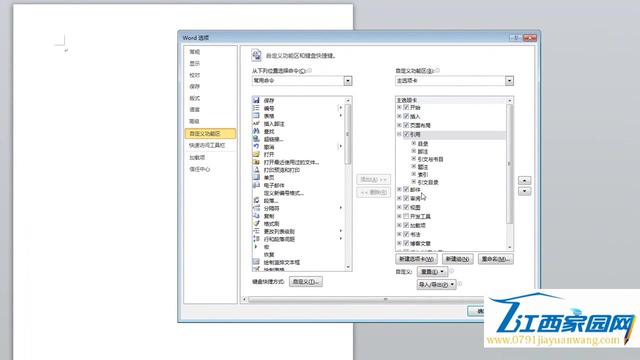Click the keyboard shortcuts 自定义 button
This screenshot has width=640, height=360.
coord(306,282)
